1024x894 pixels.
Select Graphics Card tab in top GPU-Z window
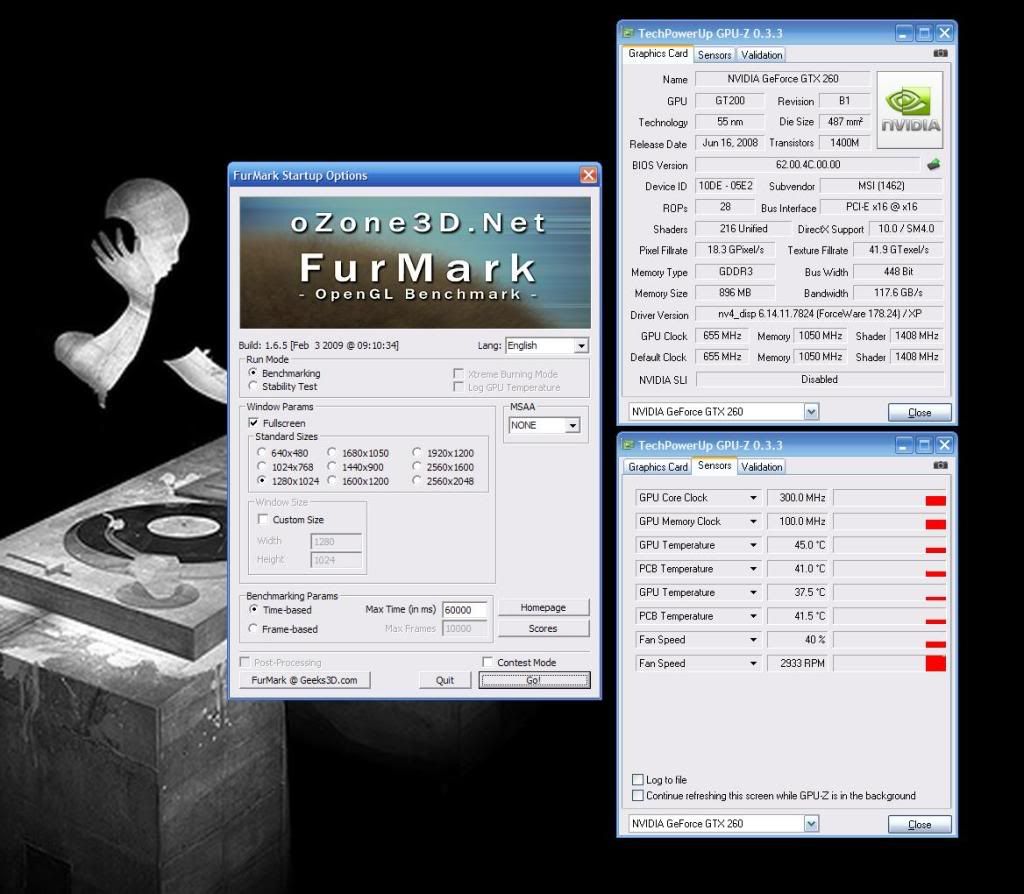658,54
